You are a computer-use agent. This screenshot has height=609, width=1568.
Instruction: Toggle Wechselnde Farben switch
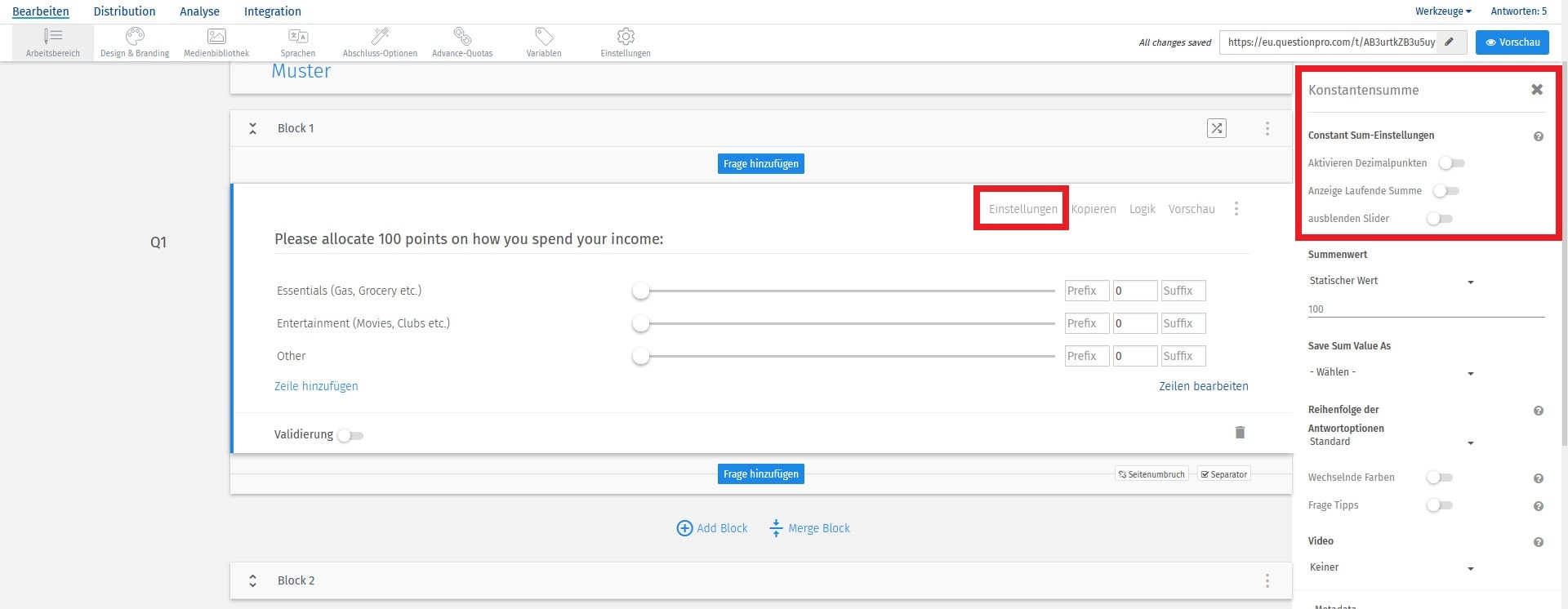[1440, 478]
